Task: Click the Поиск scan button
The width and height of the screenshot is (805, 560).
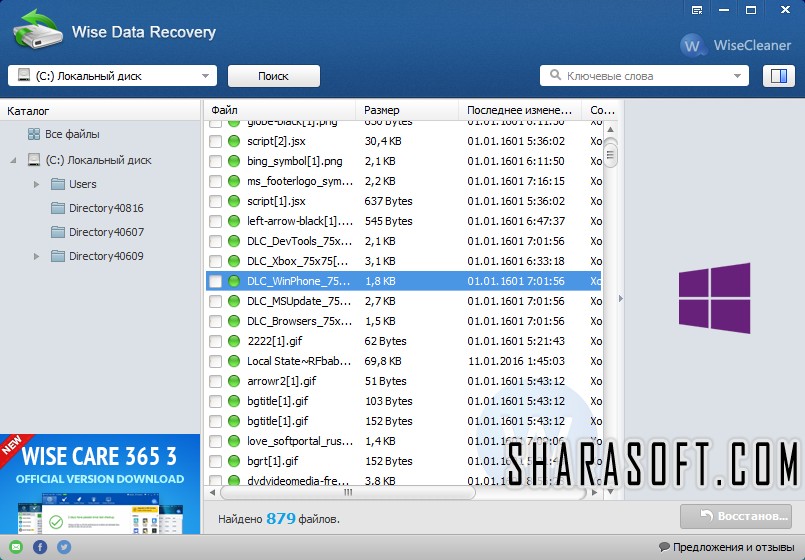Action: (274, 76)
